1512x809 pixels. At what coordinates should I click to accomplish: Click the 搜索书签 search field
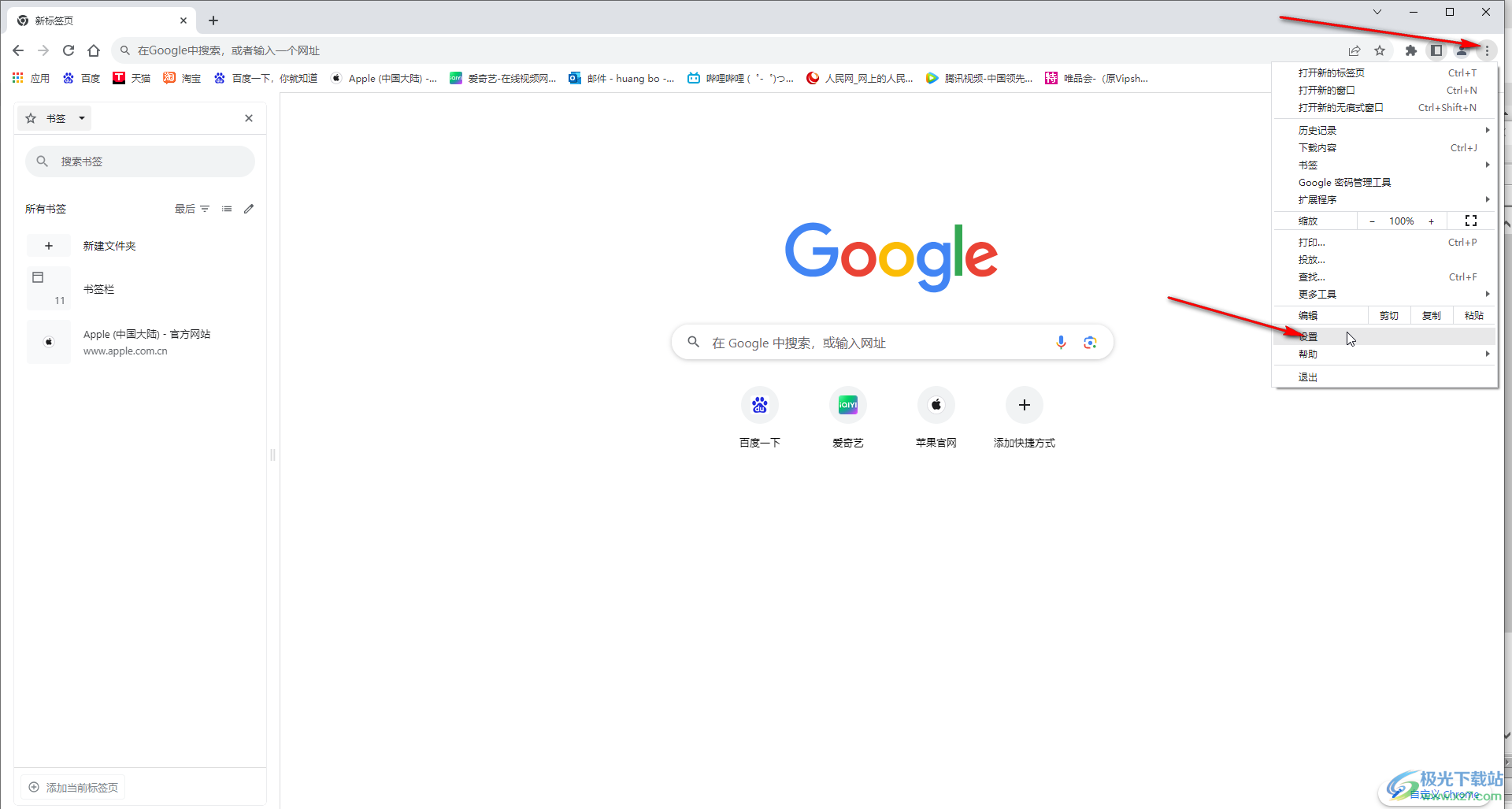tap(140, 161)
